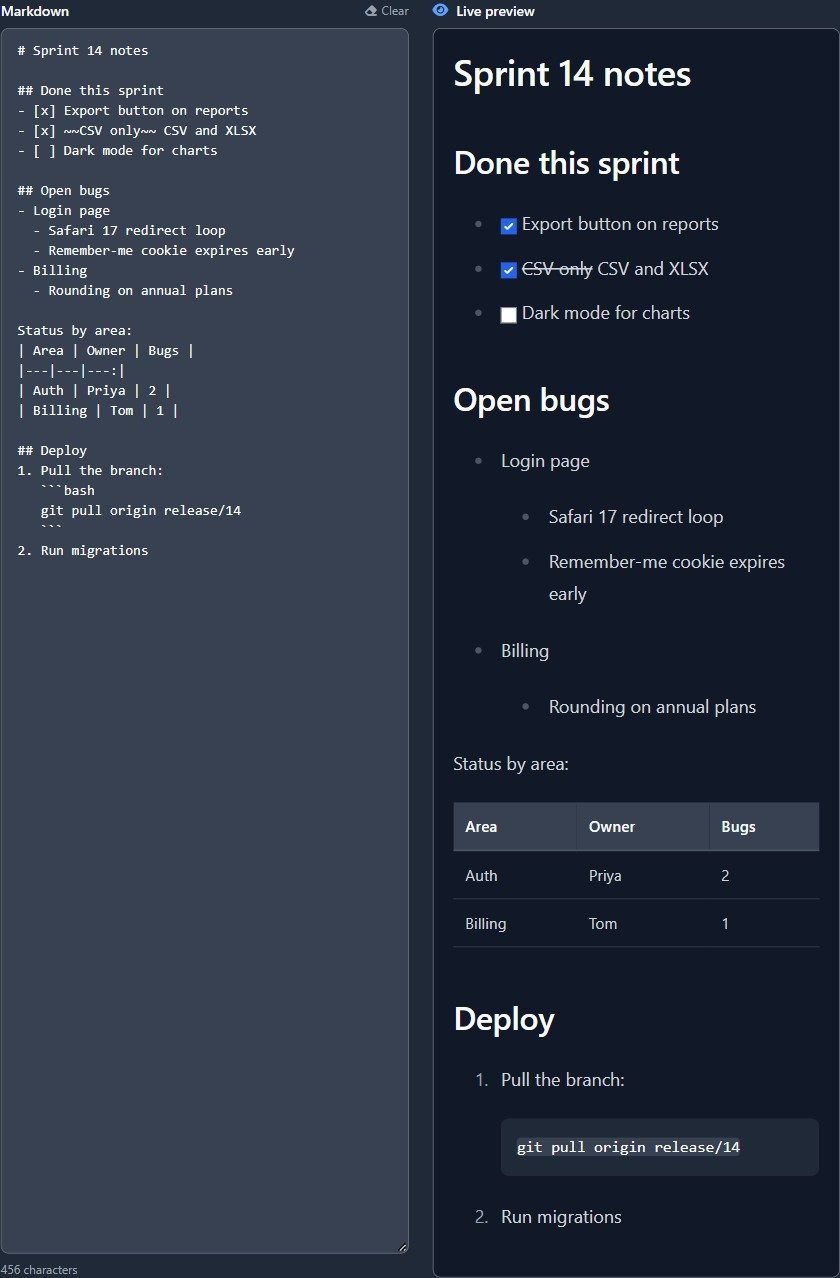The width and height of the screenshot is (840, 1278).
Task: Click the eraser icon beside Clear
Action: pyautogui.click(x=371, y=11)
